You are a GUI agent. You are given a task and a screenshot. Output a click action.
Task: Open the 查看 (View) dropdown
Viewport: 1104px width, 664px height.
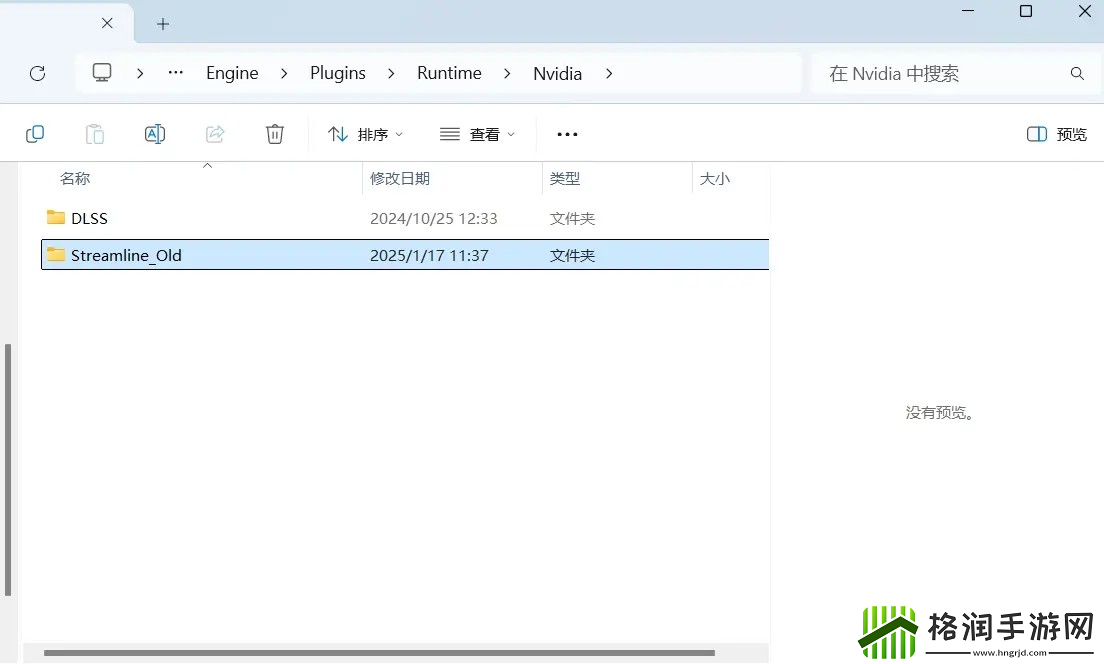(477, 133)
